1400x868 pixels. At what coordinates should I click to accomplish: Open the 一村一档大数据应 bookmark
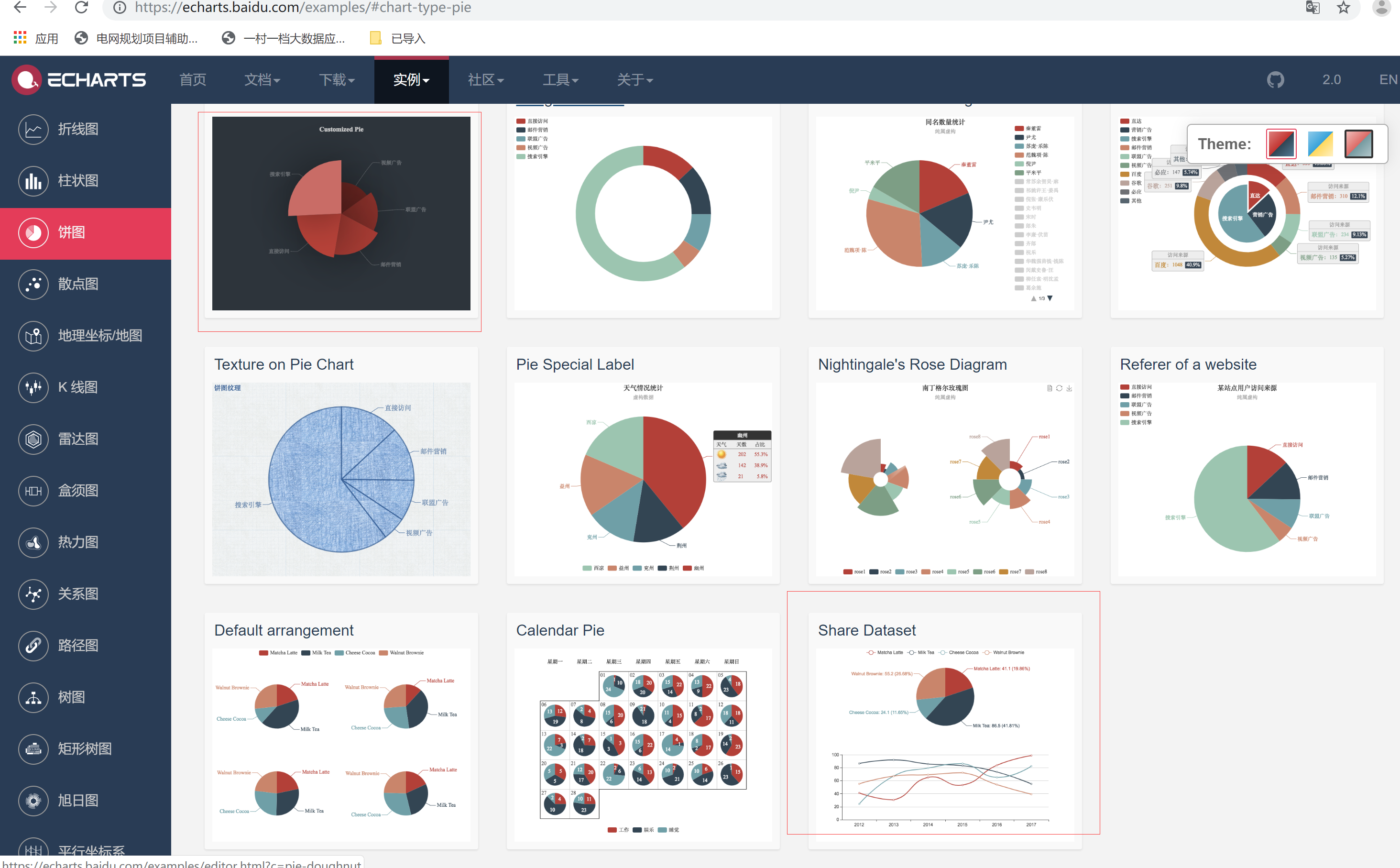[x=284, y=38]
